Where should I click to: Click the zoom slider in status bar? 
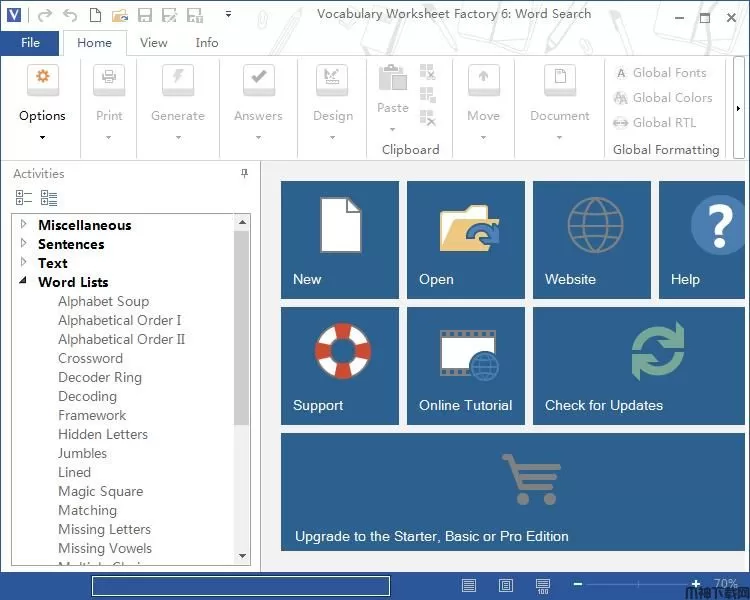point(635,584)
